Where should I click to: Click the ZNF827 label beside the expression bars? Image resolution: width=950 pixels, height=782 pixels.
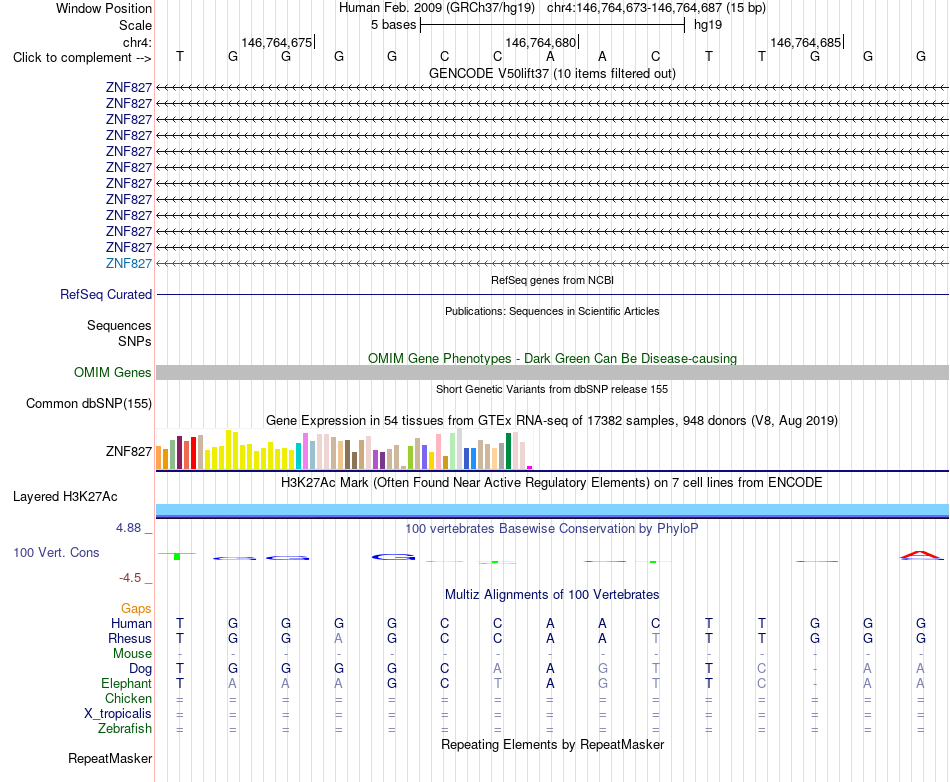coord(128,451)
